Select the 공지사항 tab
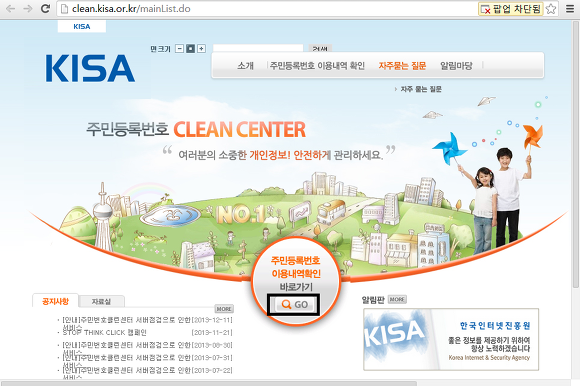580x386 pixels. [55, 301]
